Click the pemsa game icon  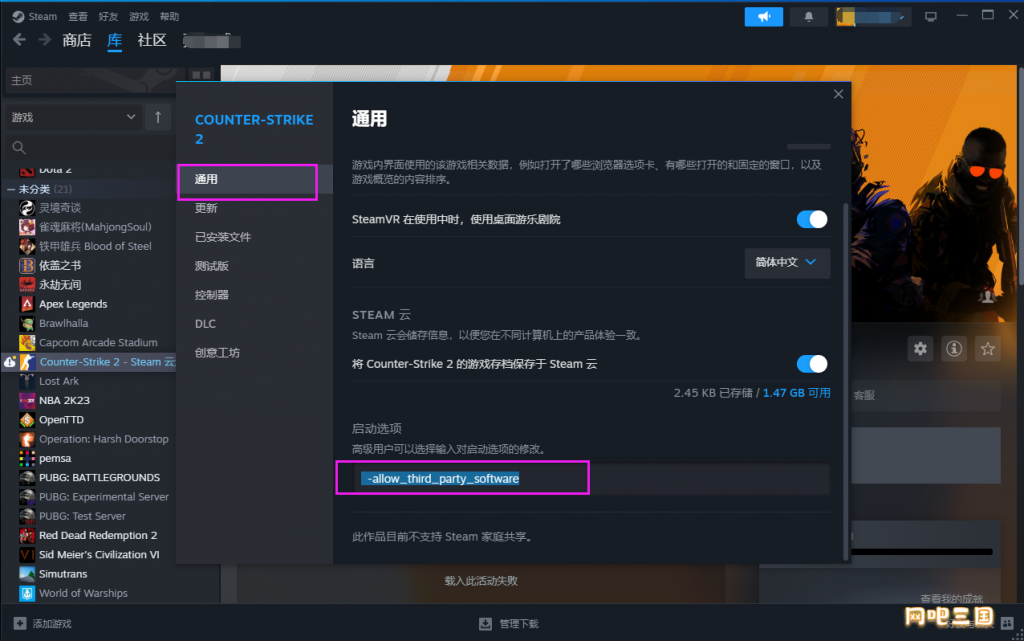pyautogui.click(x=27, y=458)
